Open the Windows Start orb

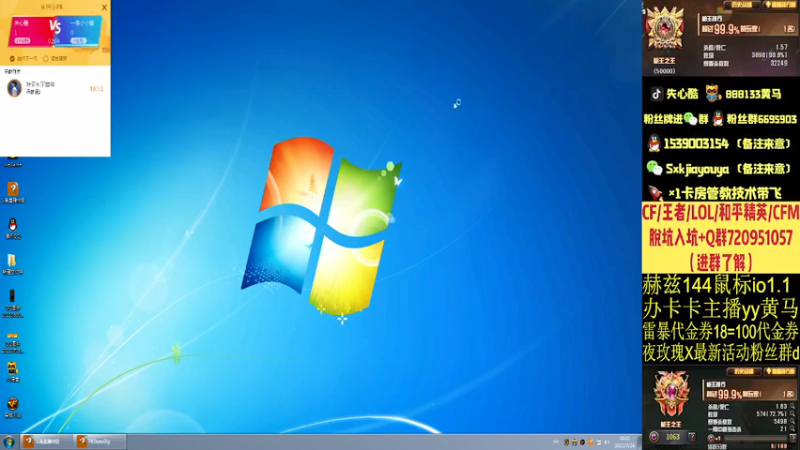tap(9, 442)
